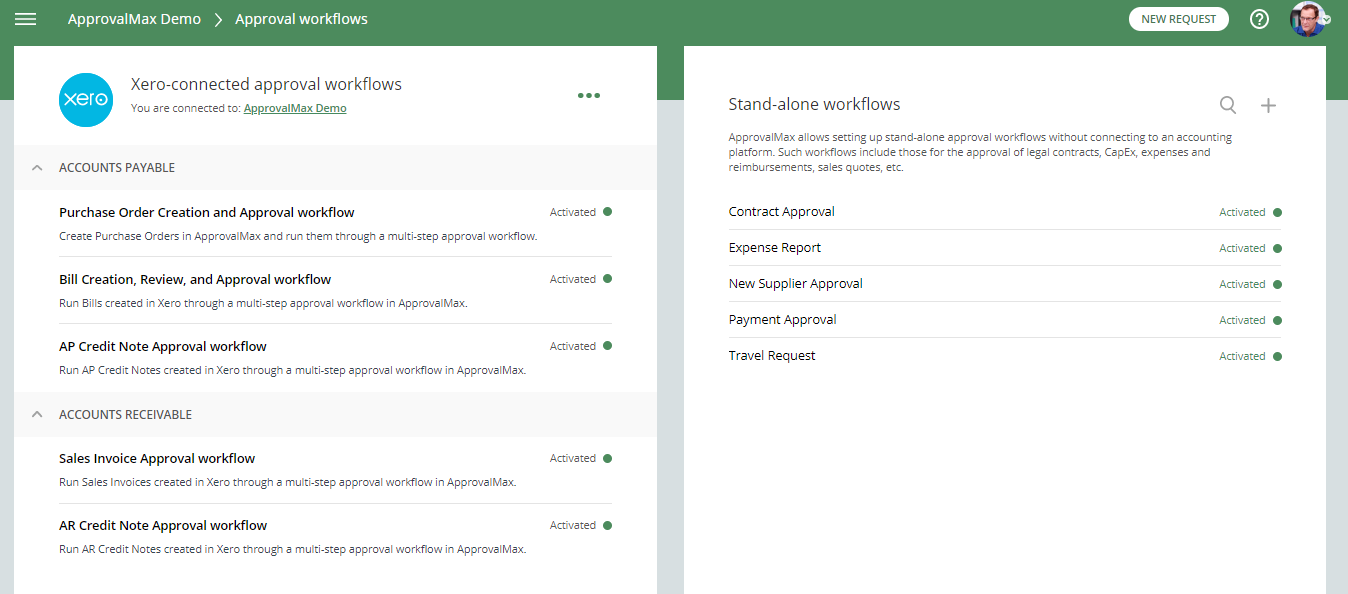Image resolution: width=1348 pixels, height=594 pixels.
Task: Open the hamburger navigation menu
Action: (26, 19)
